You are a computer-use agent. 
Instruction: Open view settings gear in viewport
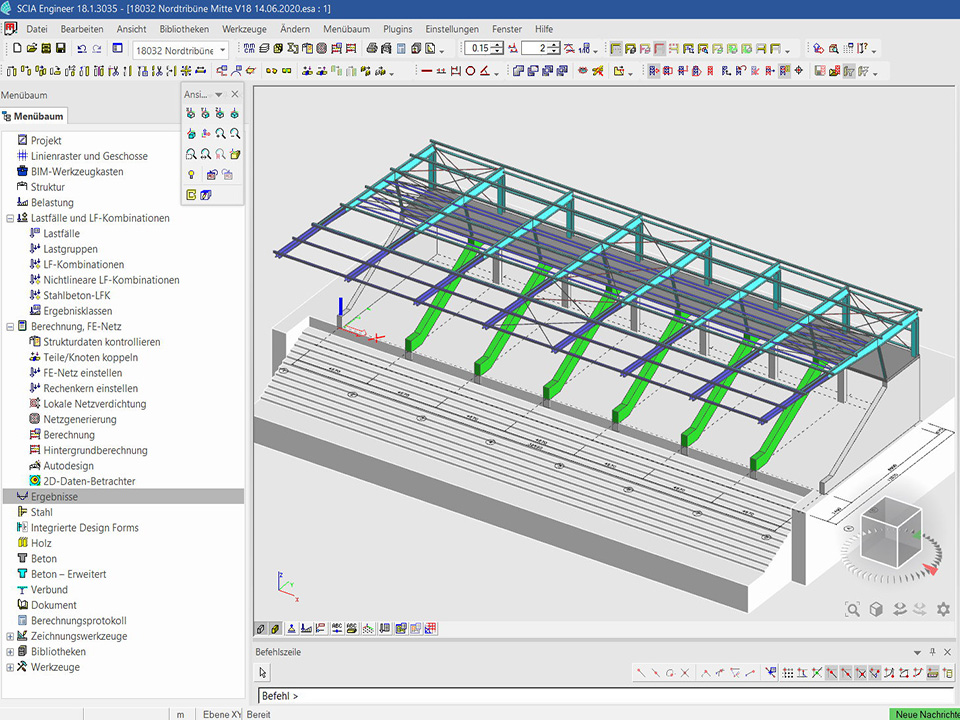pyautogui.click(x=941, y=609)
